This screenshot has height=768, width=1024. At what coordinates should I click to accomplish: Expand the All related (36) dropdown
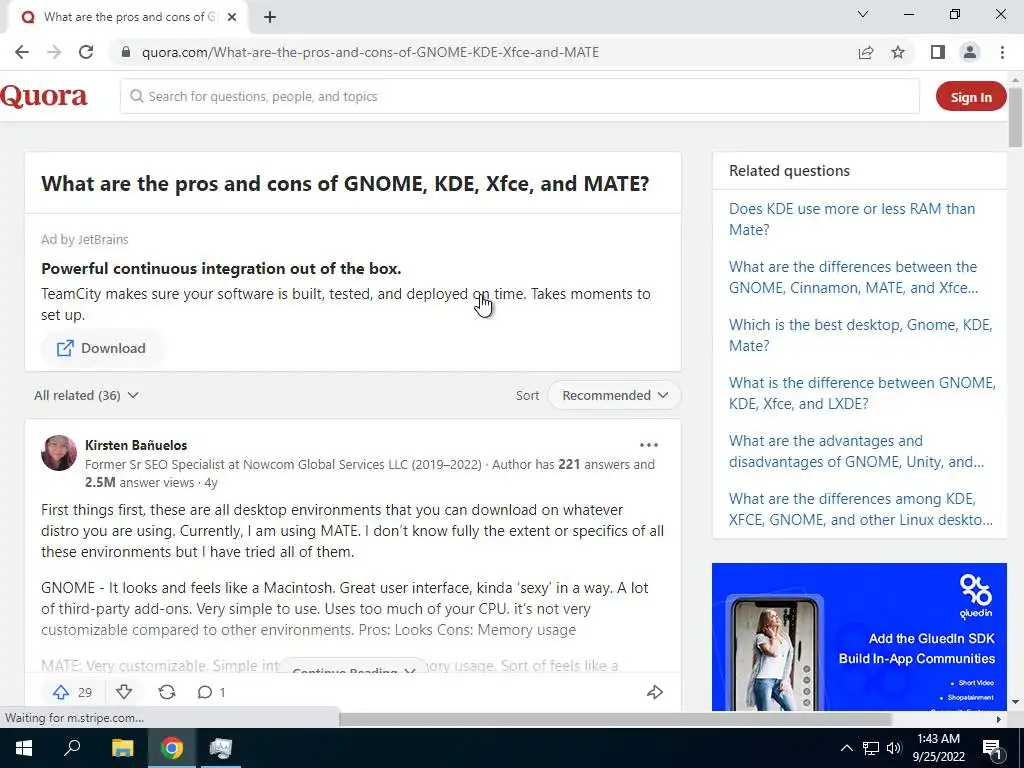point(86,395)
